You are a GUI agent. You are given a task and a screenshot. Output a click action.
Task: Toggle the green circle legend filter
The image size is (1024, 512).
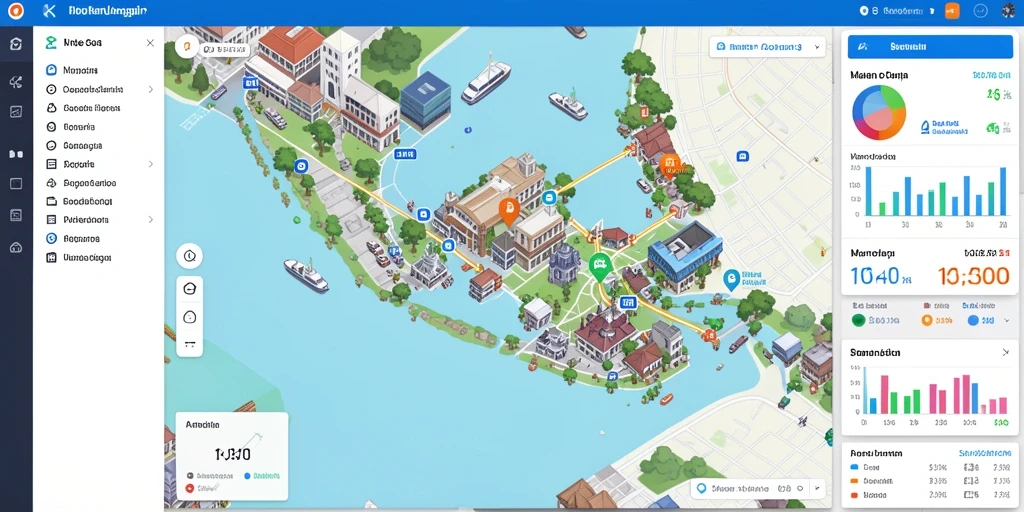(859, 320)
